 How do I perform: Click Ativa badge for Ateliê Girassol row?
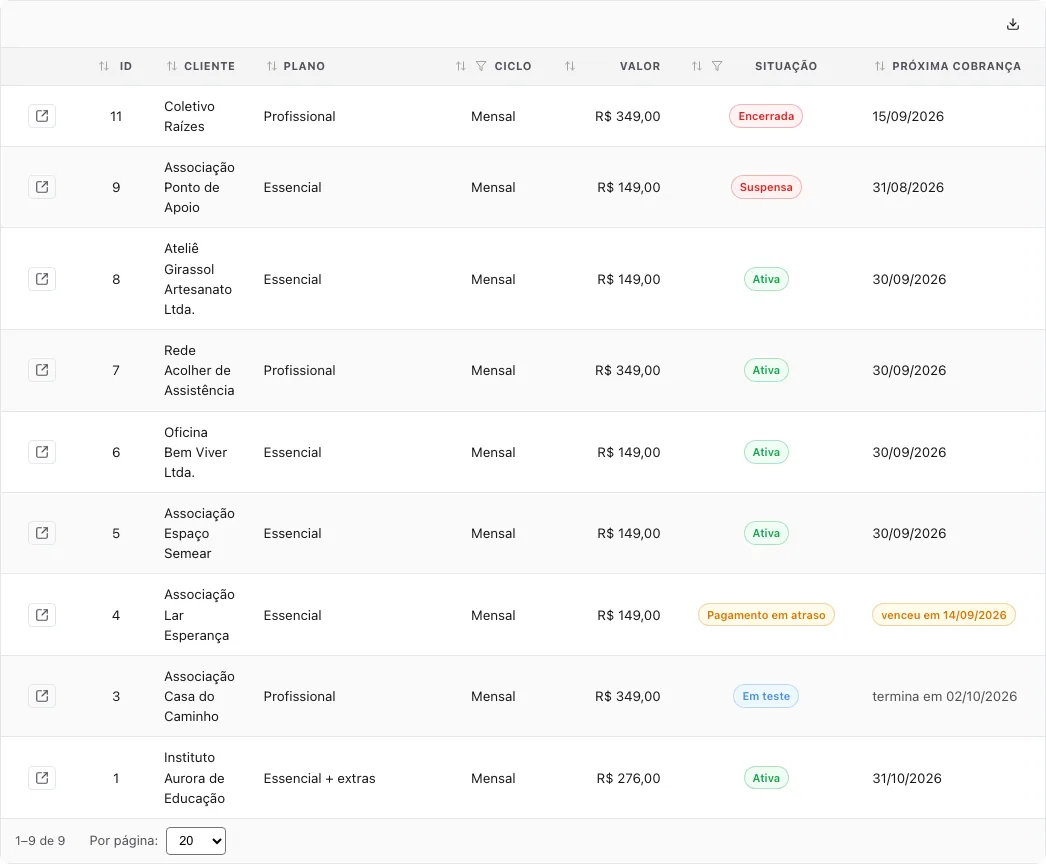pos(766,279)
